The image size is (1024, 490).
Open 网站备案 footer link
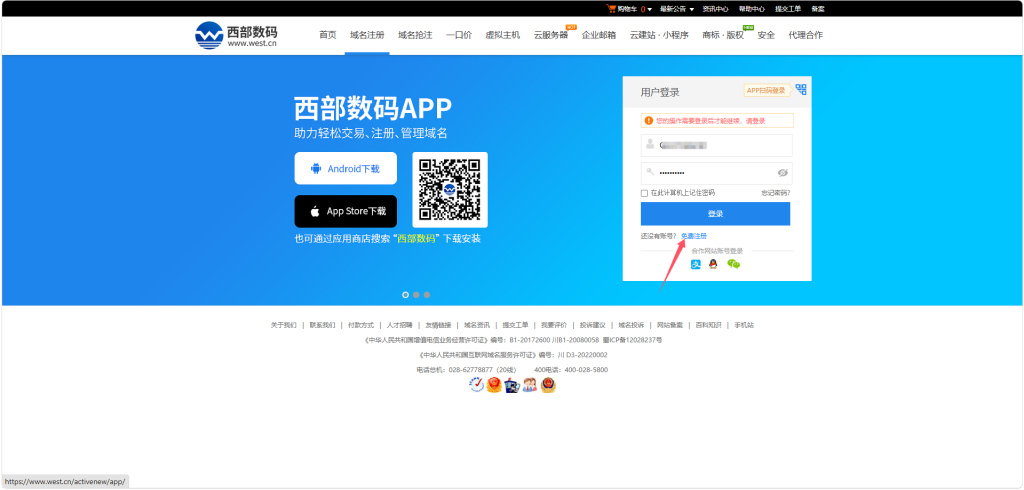[x=670, y=325]
